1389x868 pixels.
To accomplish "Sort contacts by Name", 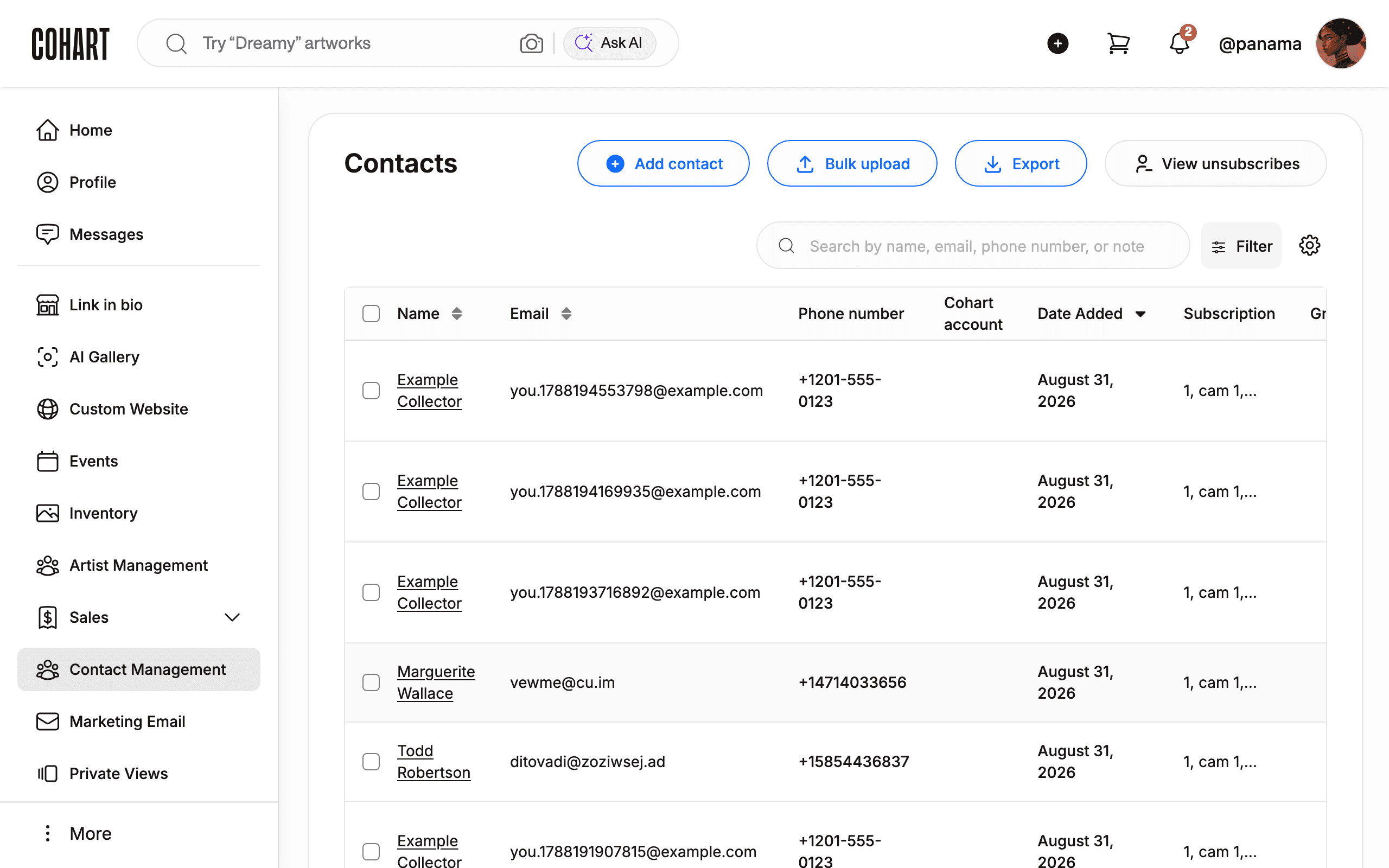I will [456, 314].
